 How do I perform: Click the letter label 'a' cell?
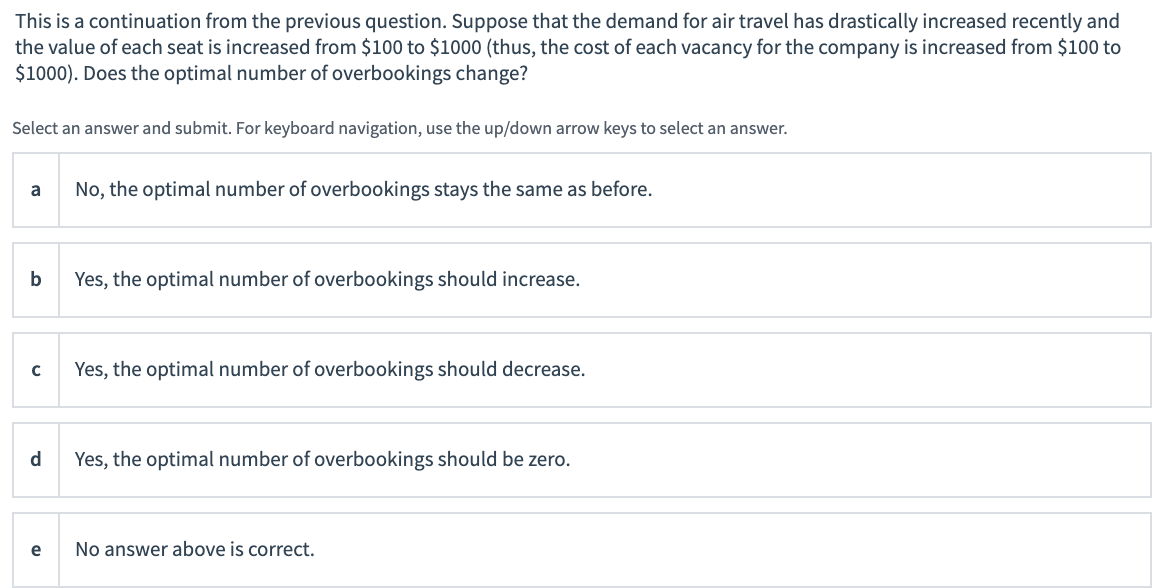point(35,190)
